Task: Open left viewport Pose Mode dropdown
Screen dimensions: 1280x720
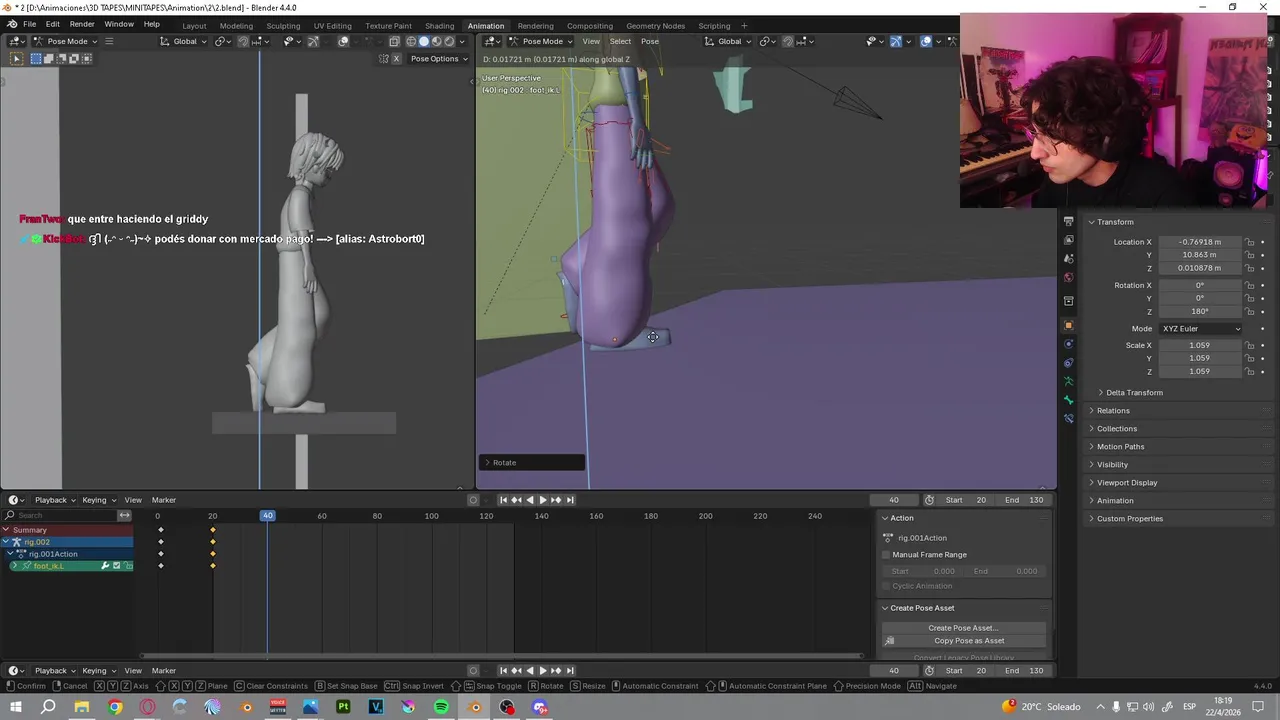Action: pos(66,41)
